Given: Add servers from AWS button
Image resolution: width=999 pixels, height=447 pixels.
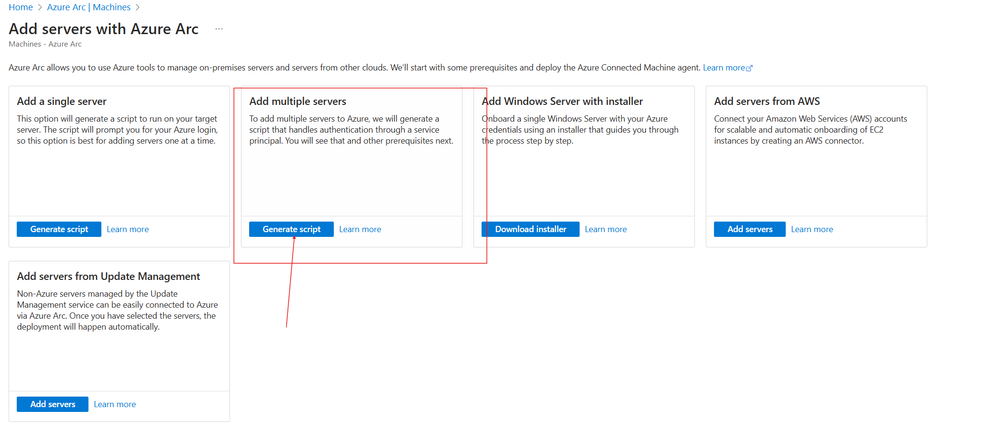Looking at the screenshot, I should tap(750, 229).
